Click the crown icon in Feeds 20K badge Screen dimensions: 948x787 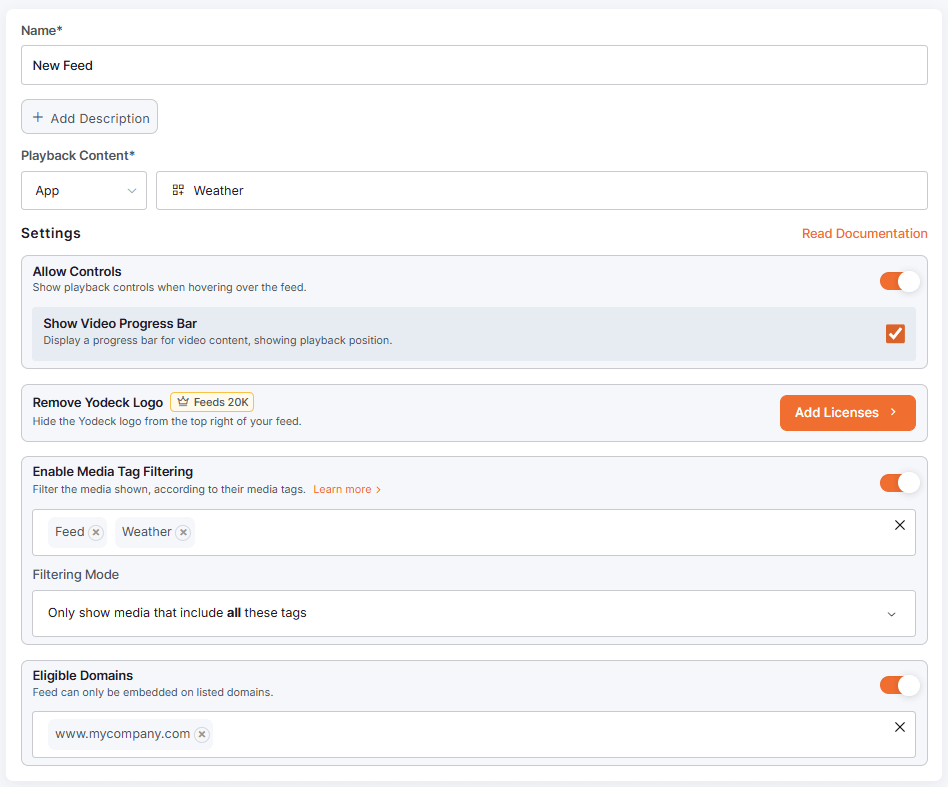point(183,402)
